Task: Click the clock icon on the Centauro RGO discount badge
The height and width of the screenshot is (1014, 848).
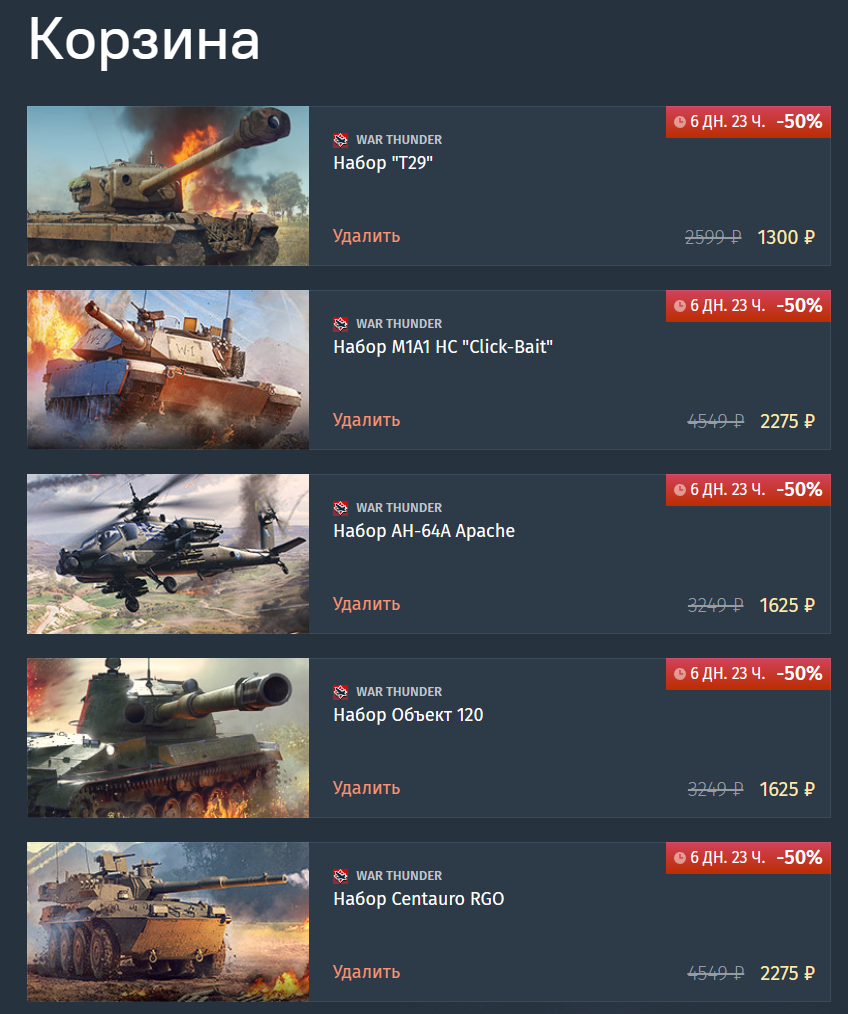Action: 680,858
